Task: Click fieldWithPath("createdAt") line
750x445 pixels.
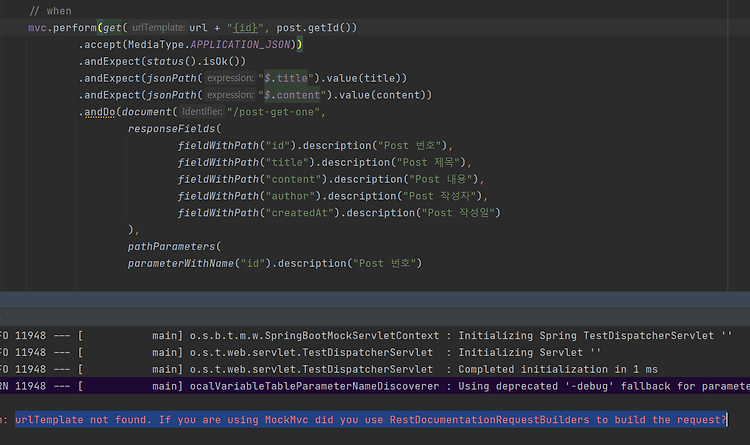Action: pyautogui.click(x=339, y=212)
